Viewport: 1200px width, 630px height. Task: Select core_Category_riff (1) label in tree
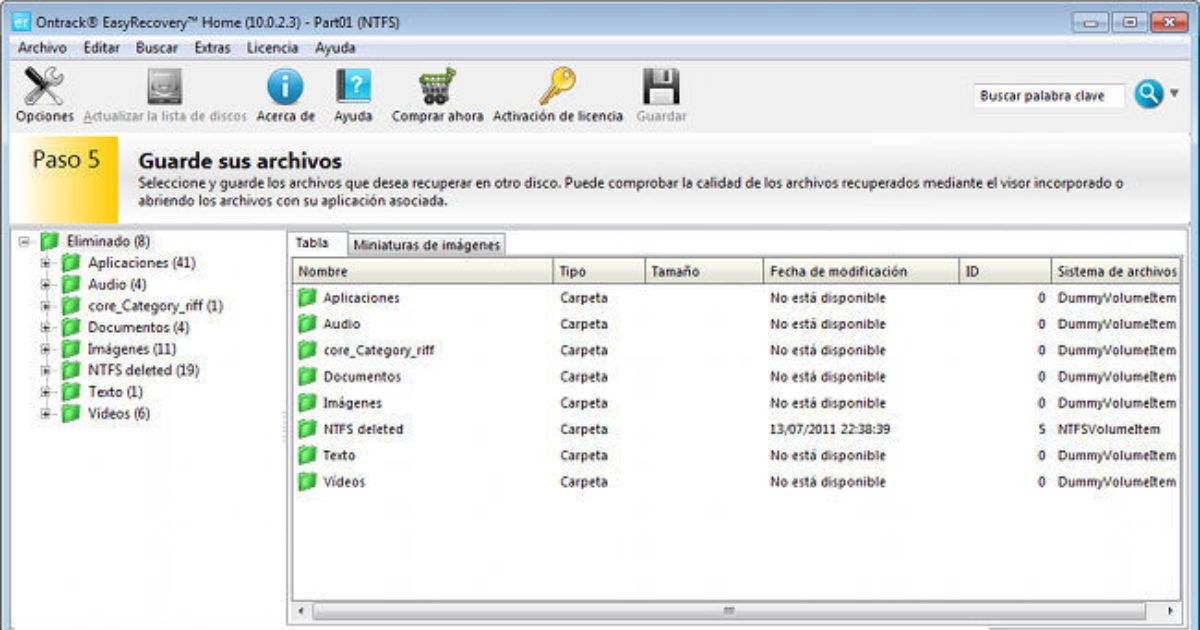click(156, 306)
